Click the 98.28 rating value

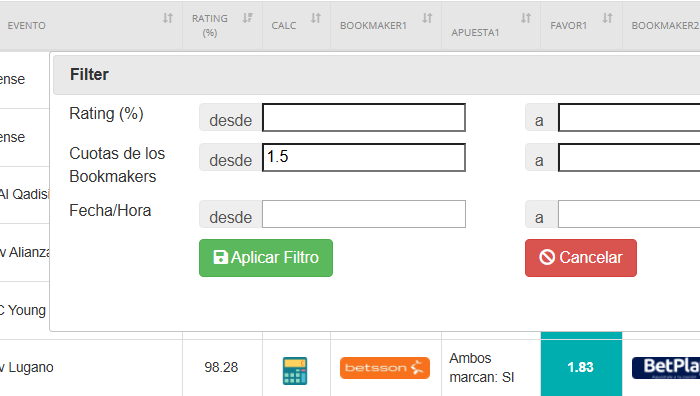click(221, 367)
